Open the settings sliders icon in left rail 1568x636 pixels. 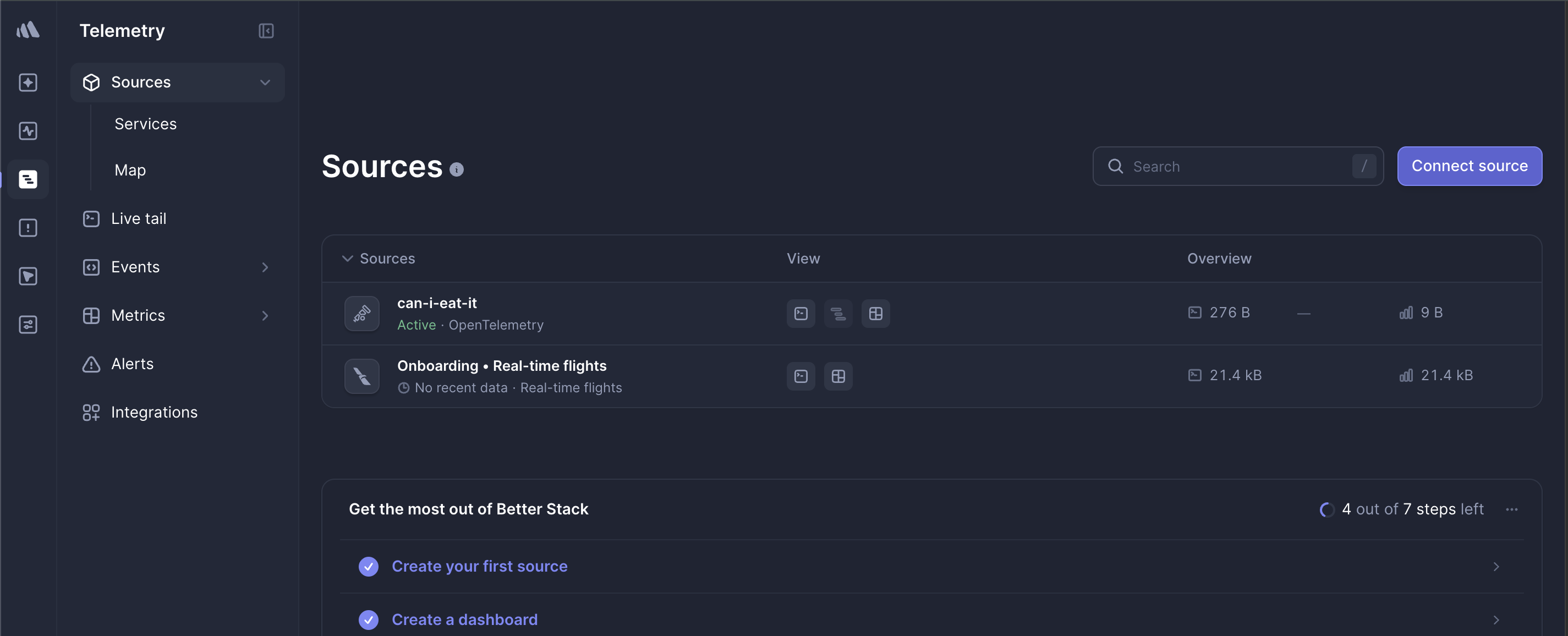pyautogui.click(x=28, y=325)
